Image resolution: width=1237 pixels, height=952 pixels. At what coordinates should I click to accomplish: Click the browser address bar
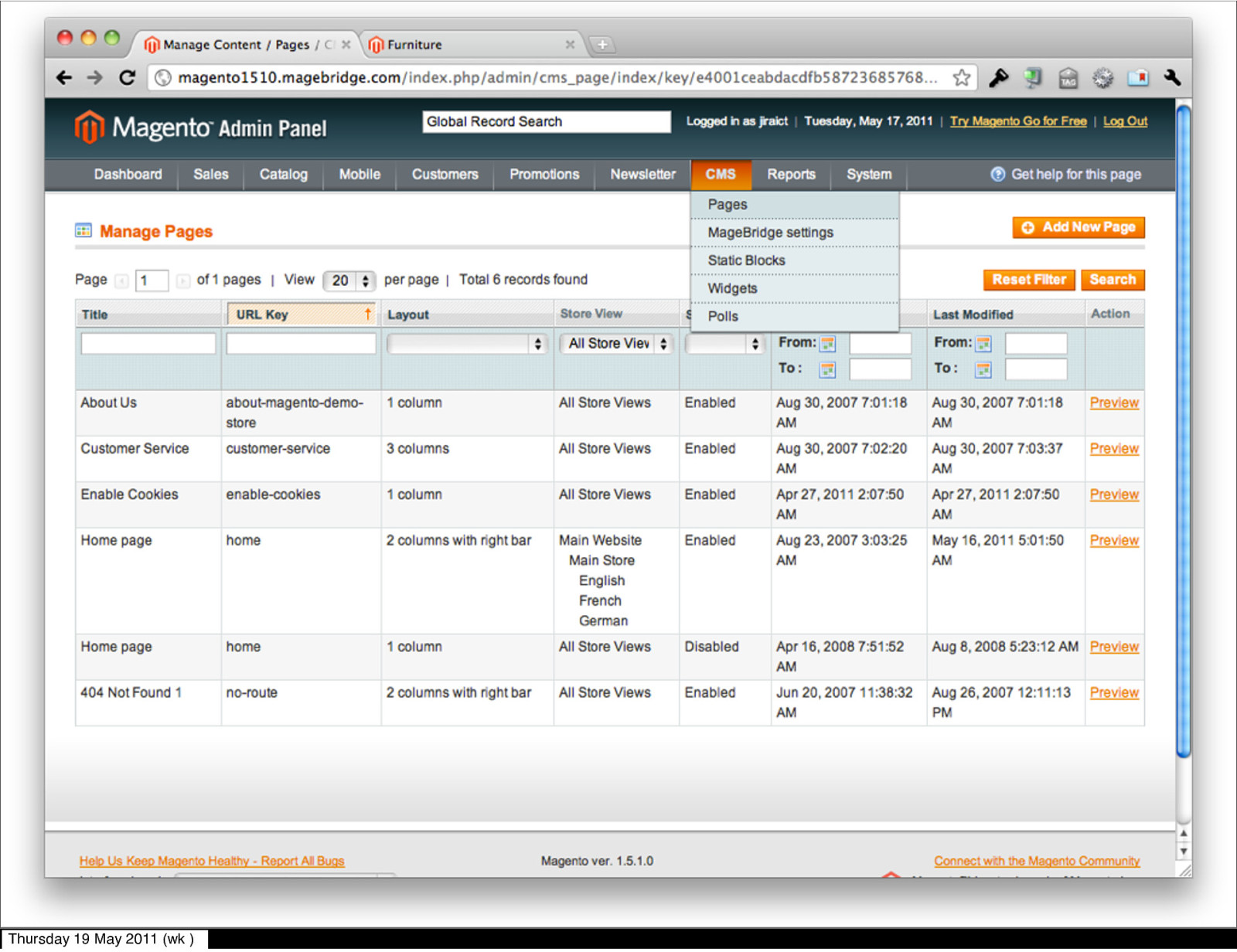562,77
